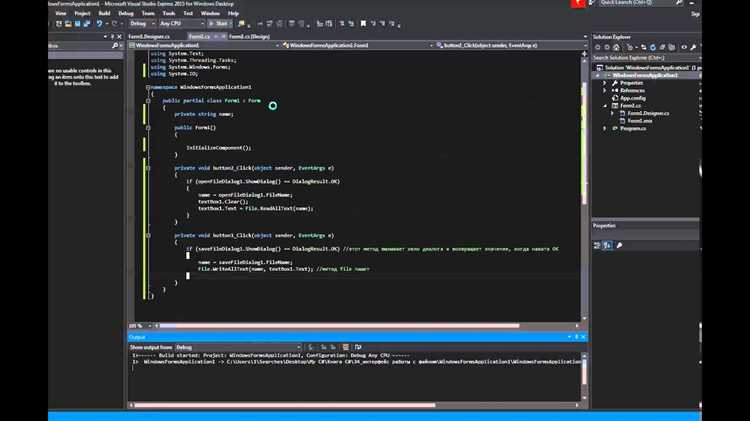Click the Solution Explorer Refresh icon
750x421 pixels.
click(x=652, y=47)
